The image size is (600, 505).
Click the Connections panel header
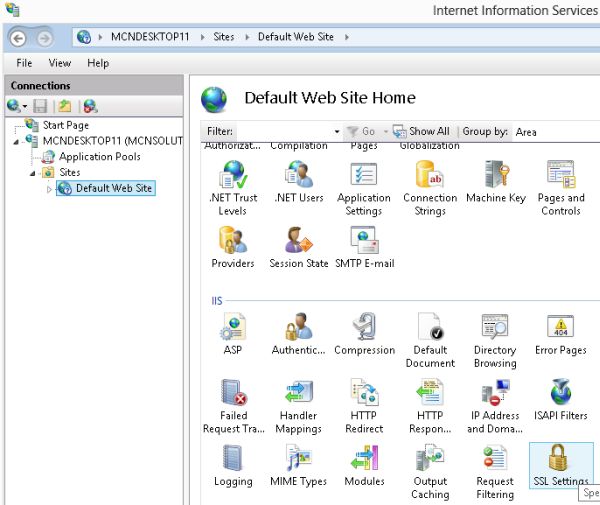tap(94, 86)
